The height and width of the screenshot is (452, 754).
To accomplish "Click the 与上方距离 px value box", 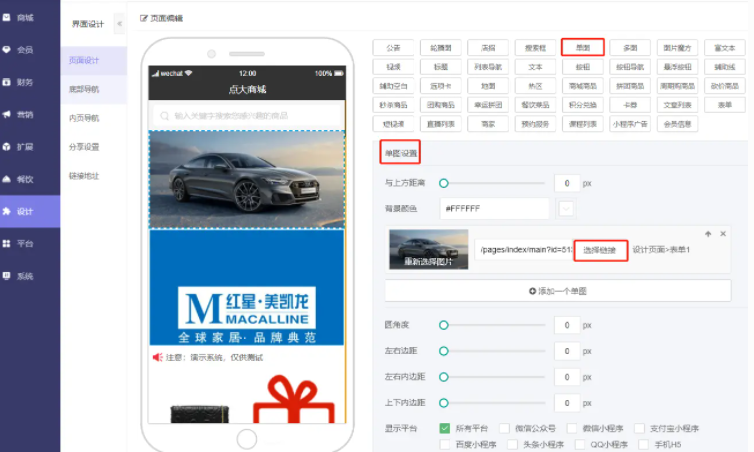I will pyautogui.click(x=567, y=183).
